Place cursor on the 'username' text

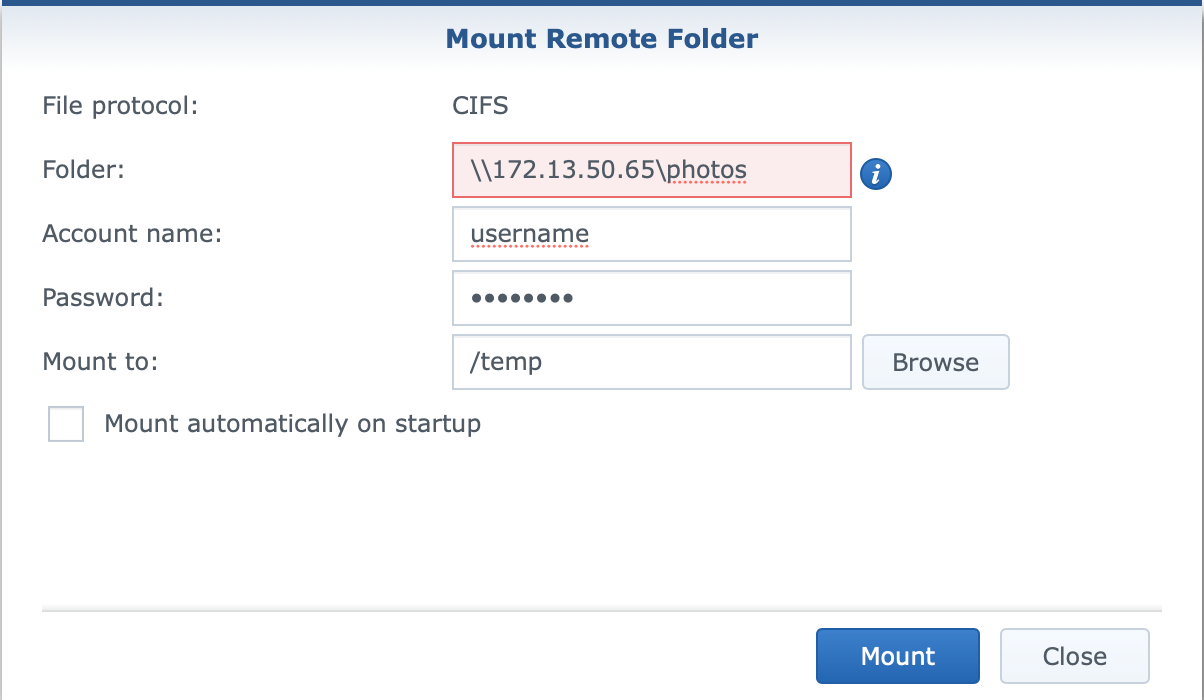click(530, 235)
